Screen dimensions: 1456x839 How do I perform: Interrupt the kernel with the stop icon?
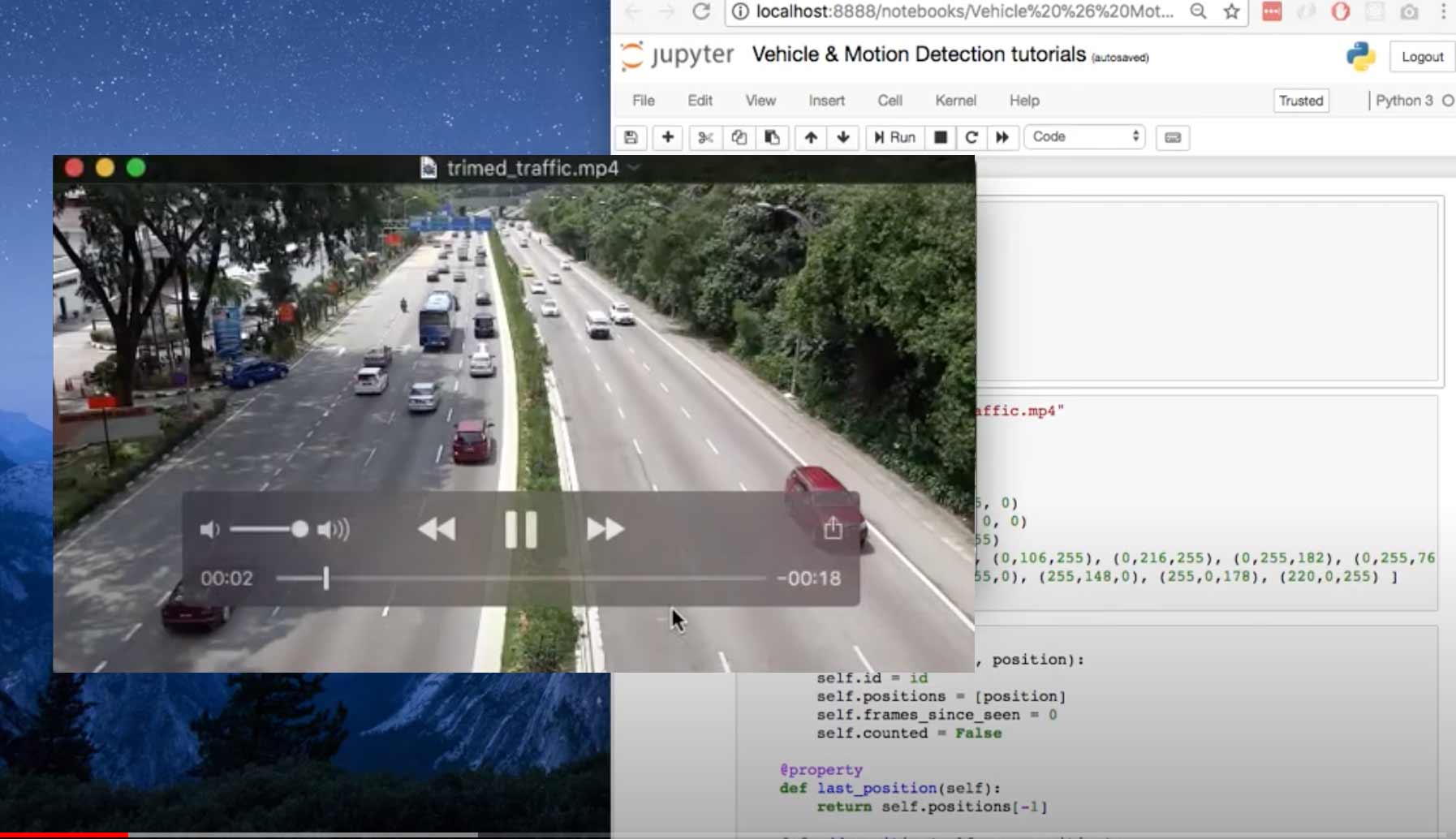coord(941,137)
